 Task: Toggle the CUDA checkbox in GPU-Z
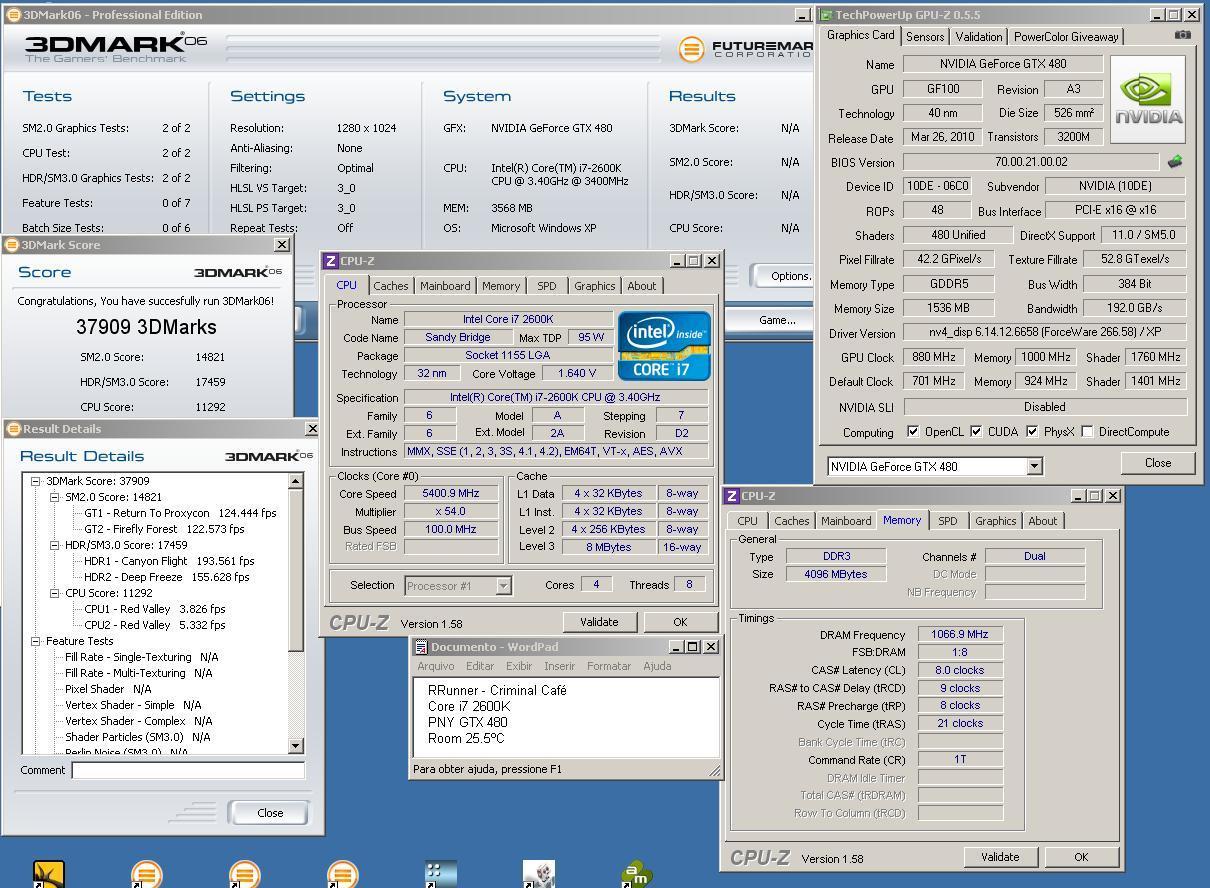[x=976, y=432]
